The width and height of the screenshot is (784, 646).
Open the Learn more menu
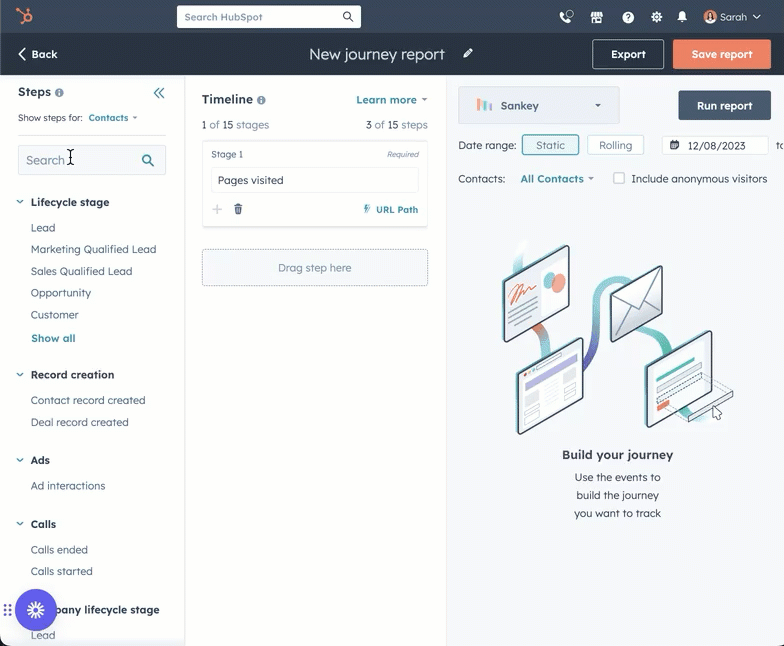click(x=391, y=100)
